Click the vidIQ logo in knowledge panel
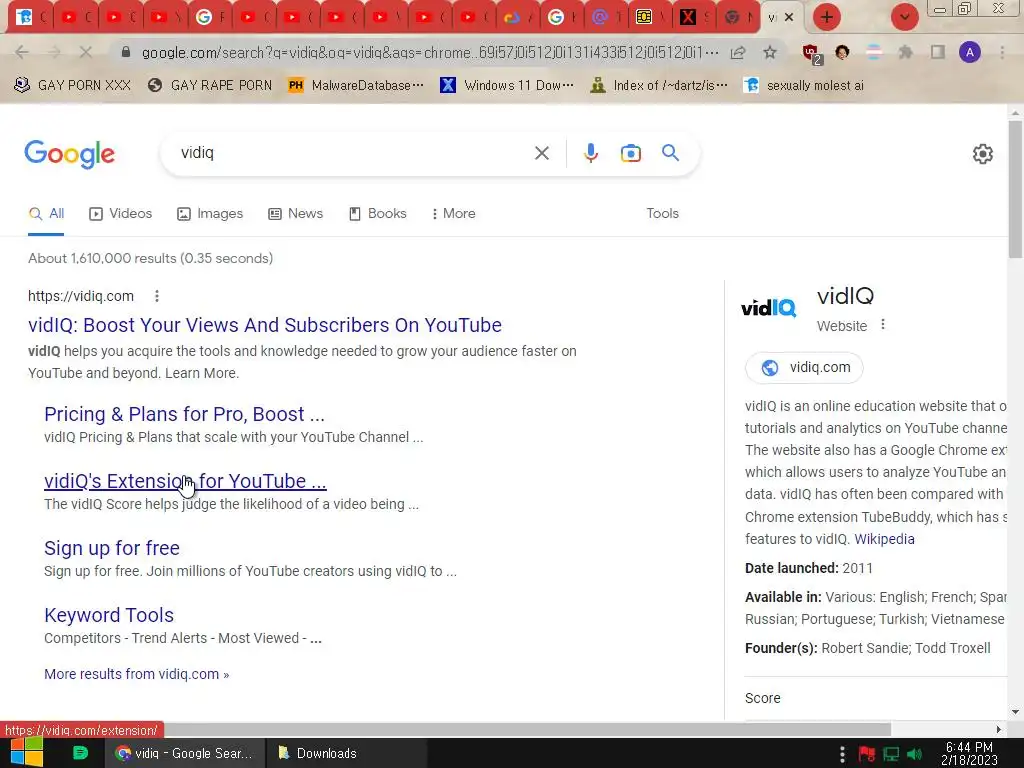 [768, 308]
